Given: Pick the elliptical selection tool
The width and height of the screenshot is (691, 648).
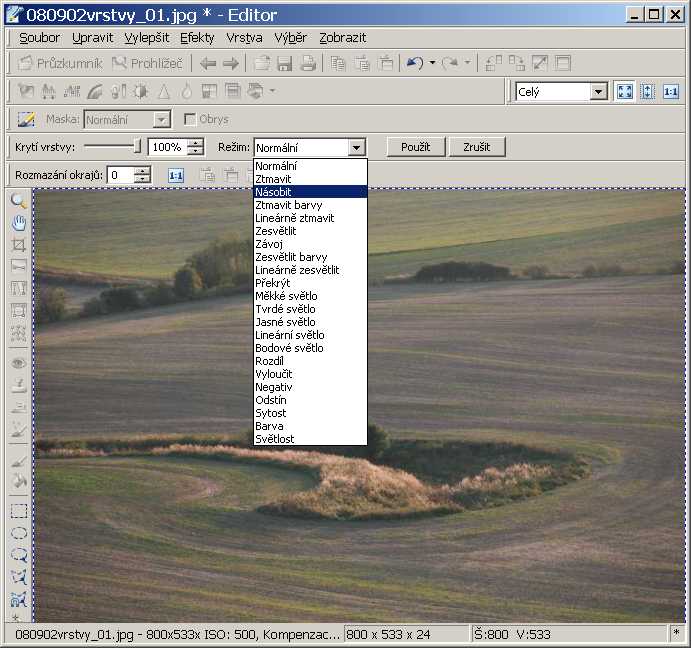Looking at the screenshot, I should coord(18,532).
